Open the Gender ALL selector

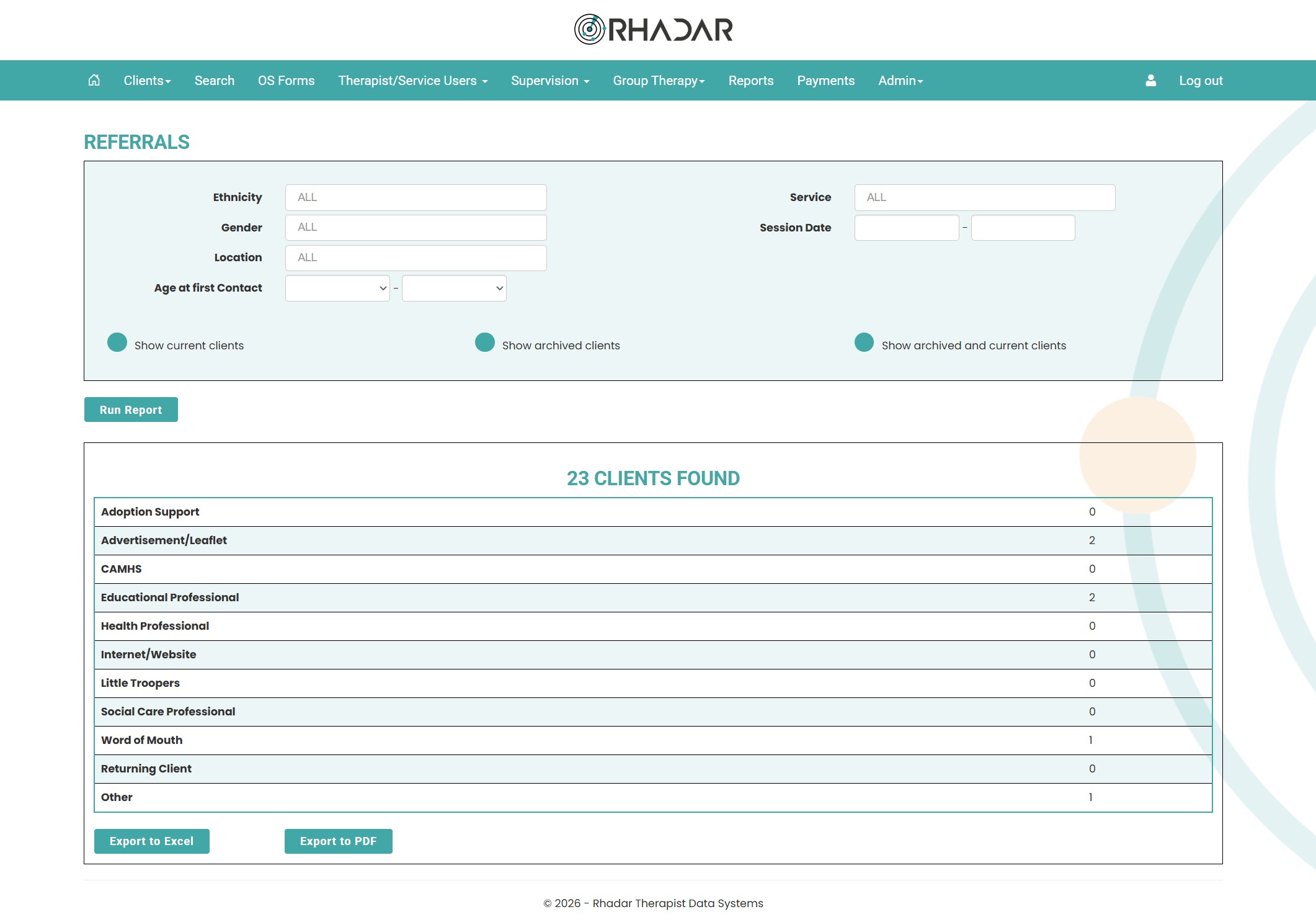point(416,228)
